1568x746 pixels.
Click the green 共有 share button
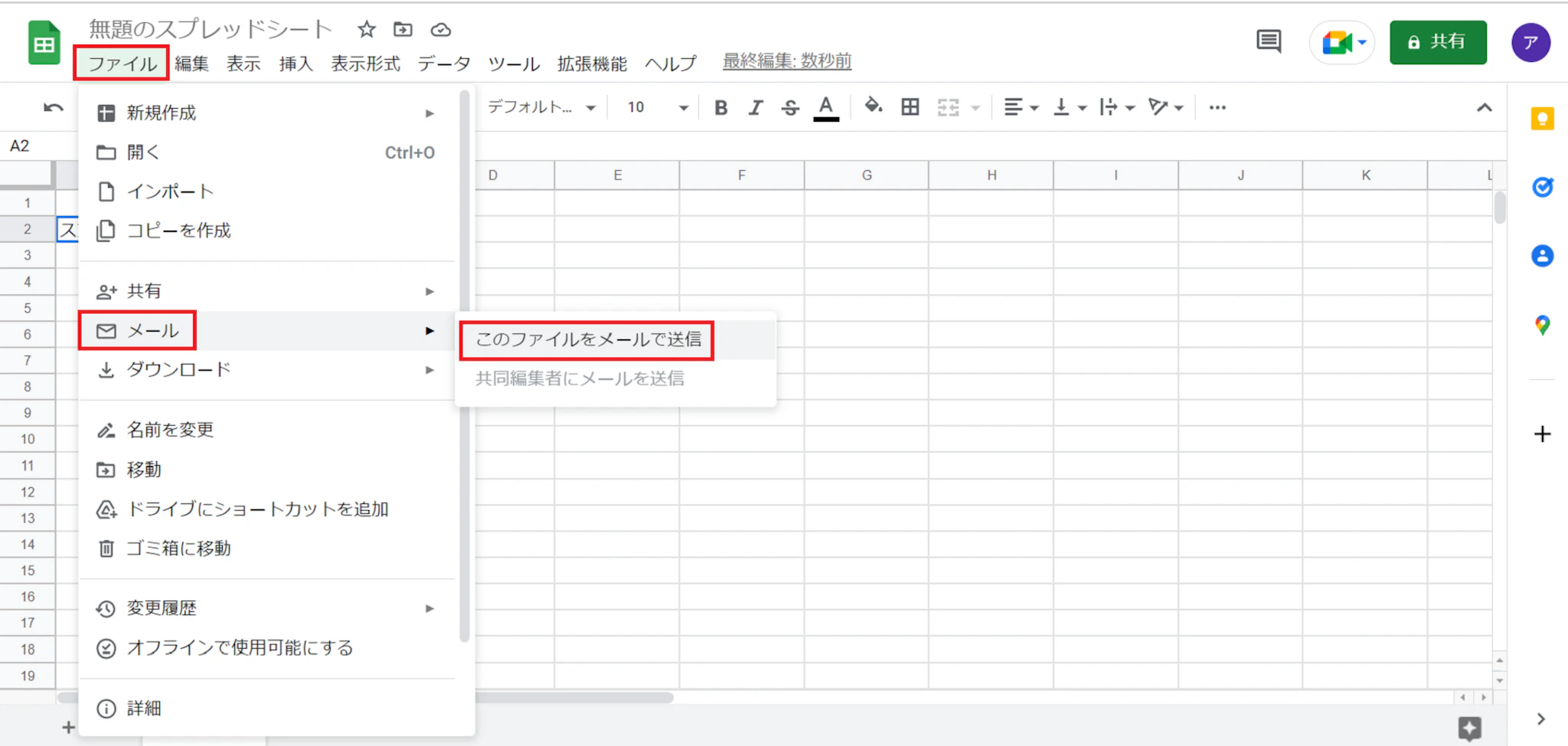click(1438, 42)
